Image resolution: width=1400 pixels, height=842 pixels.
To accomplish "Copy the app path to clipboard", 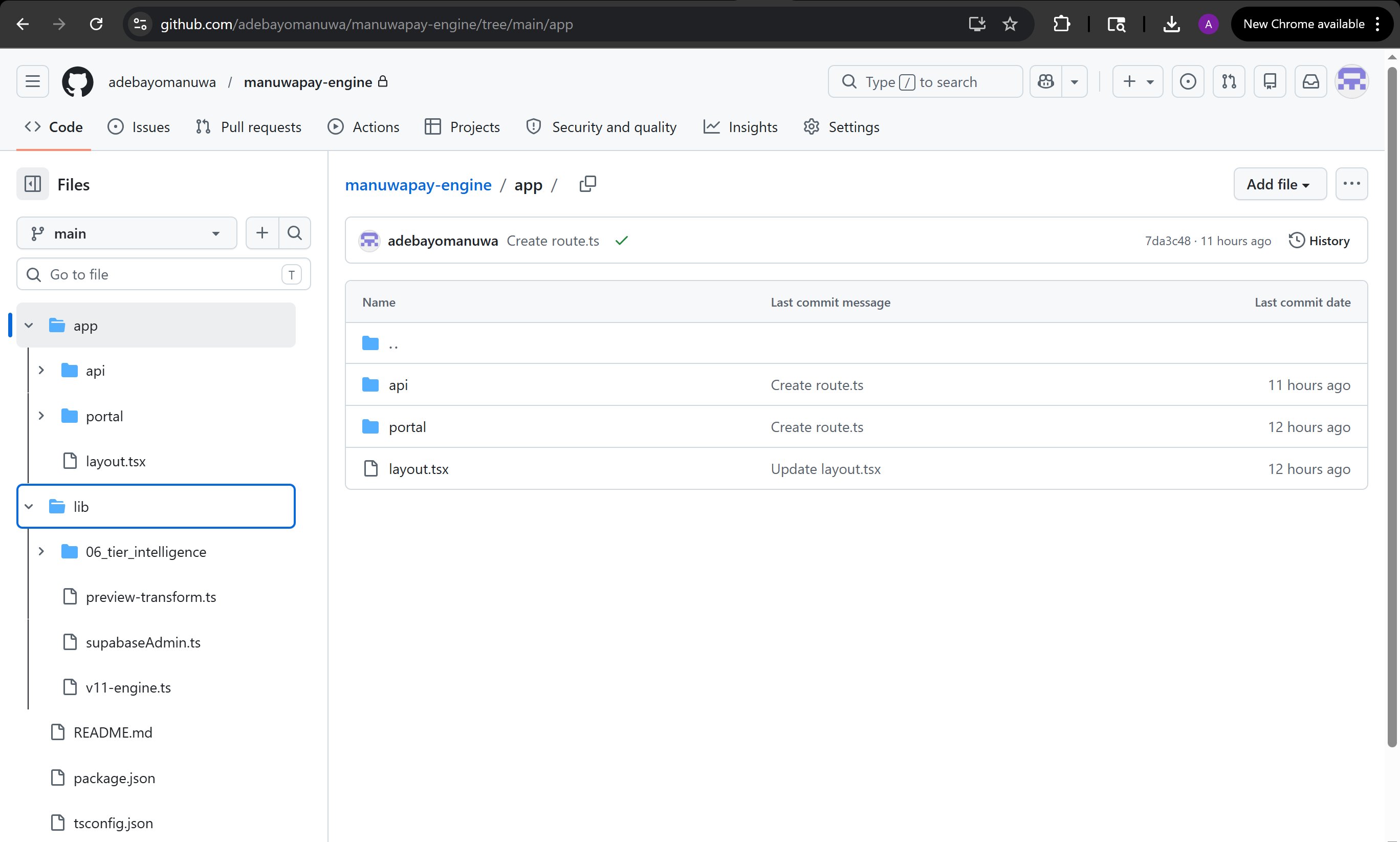I will (x=588, y=184).
